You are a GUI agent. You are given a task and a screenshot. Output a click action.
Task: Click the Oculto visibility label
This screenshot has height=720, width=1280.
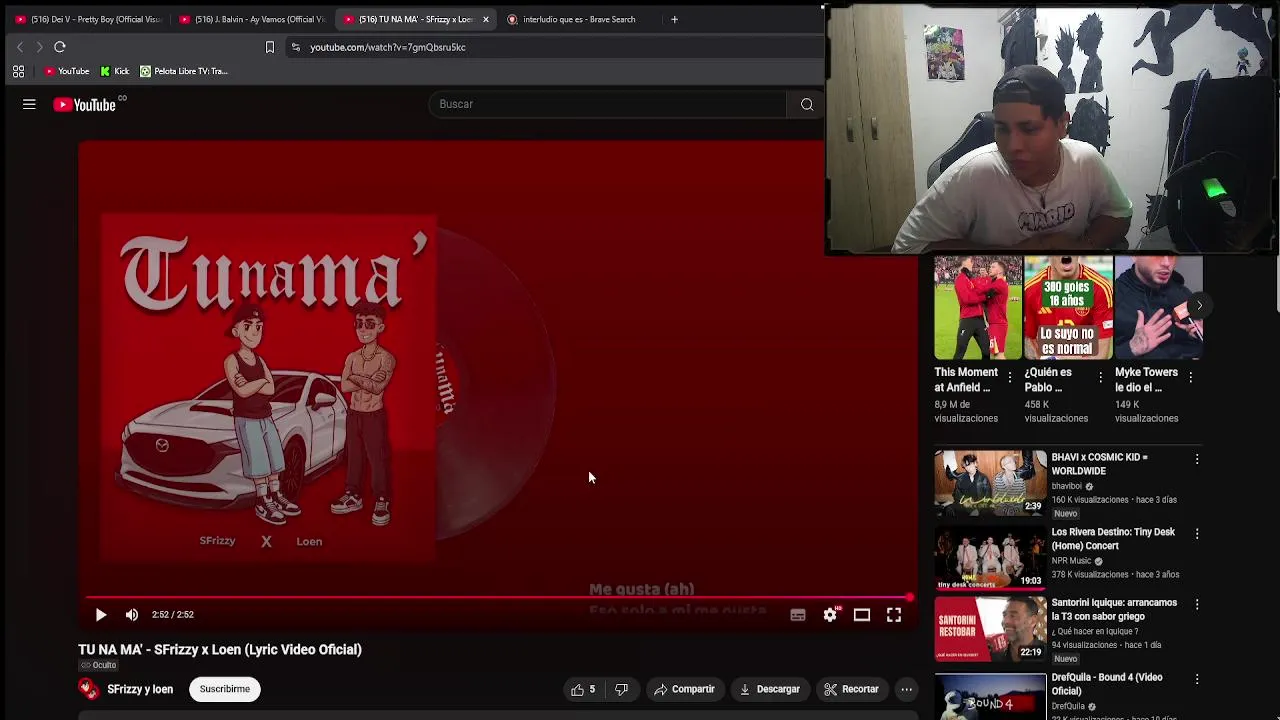(98, 665)
